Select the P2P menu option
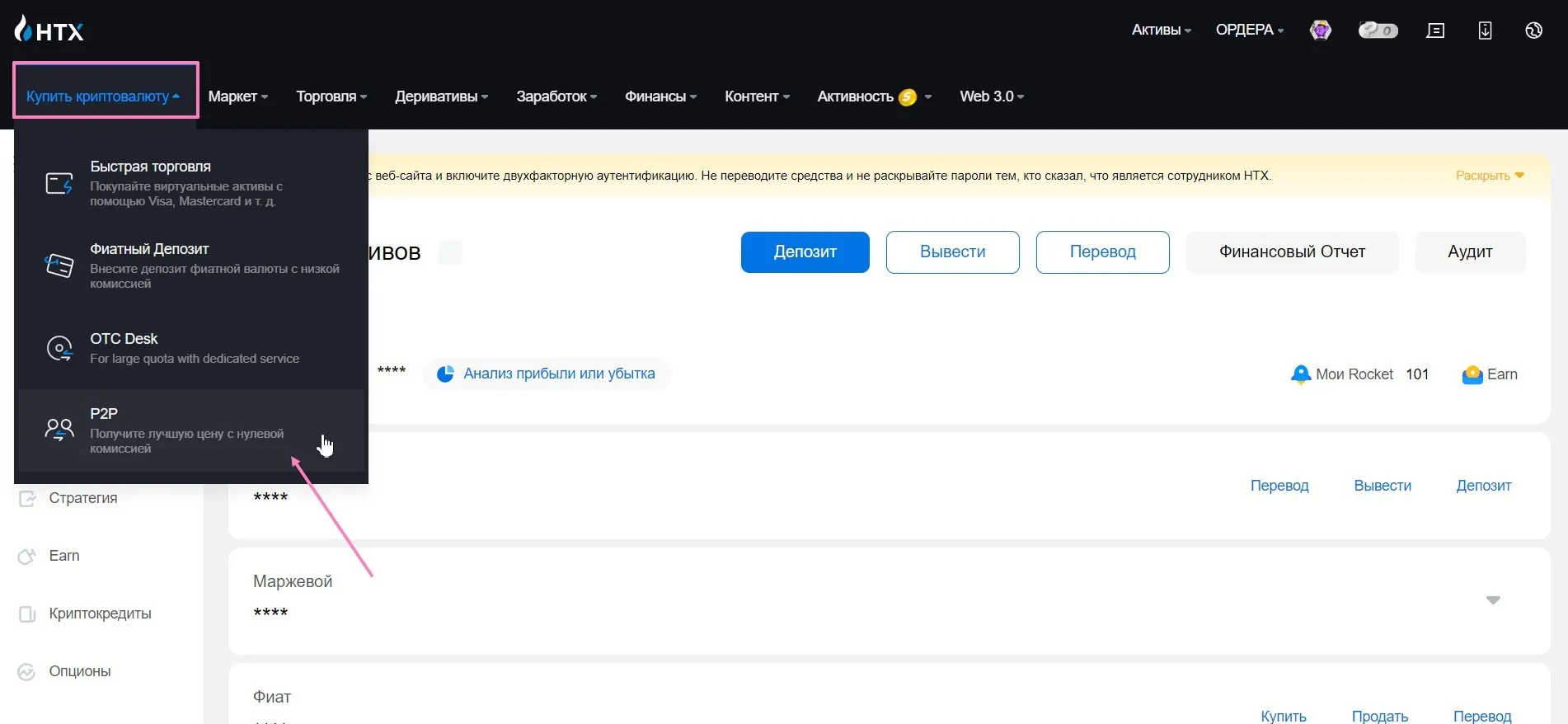The height and width of the screenshot is (724, 1568). tap(191, 430)
